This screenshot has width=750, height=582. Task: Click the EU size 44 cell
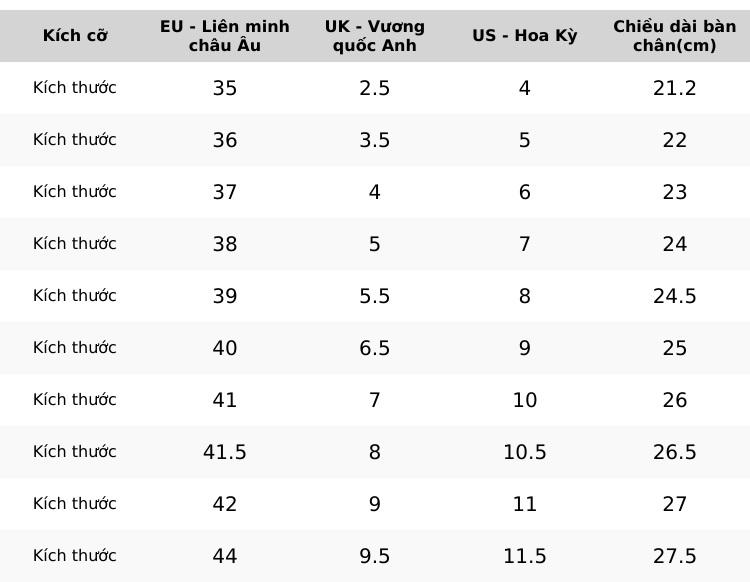tap(225, 556)
